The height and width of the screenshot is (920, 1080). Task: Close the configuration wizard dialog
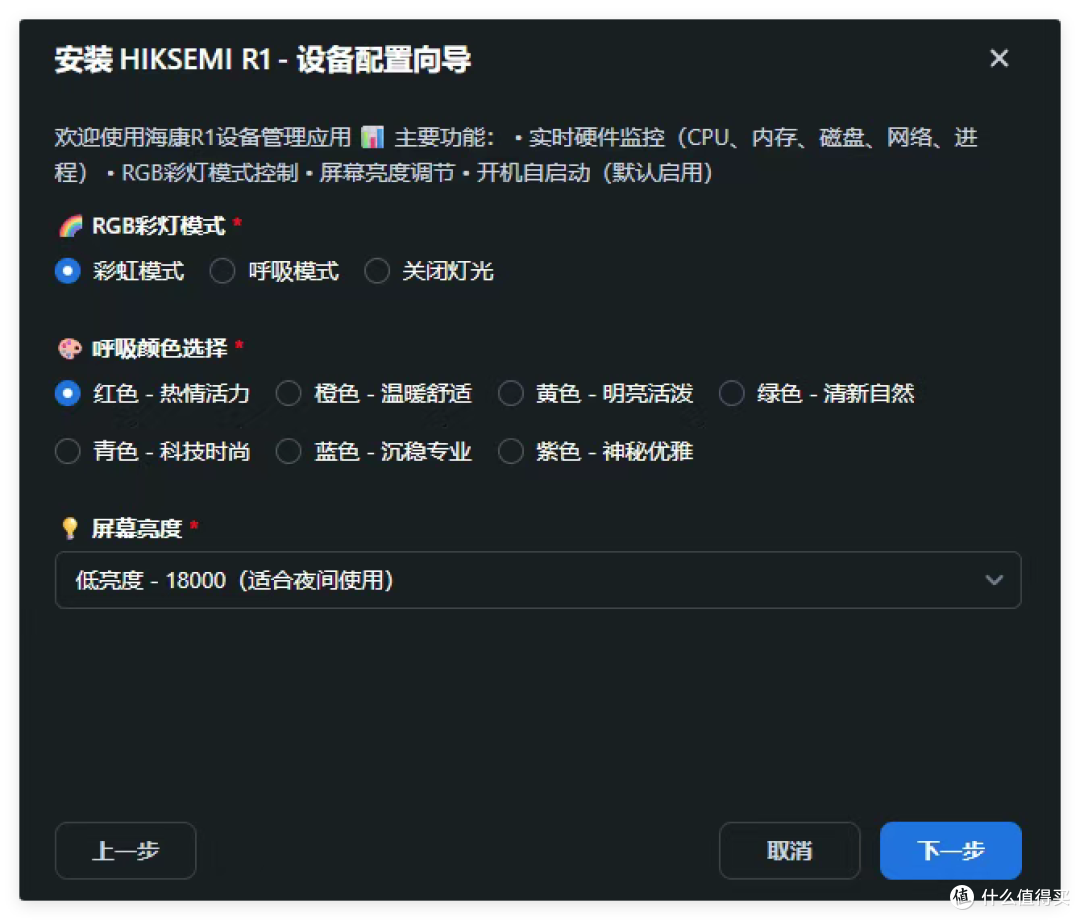tap(999, 59)
